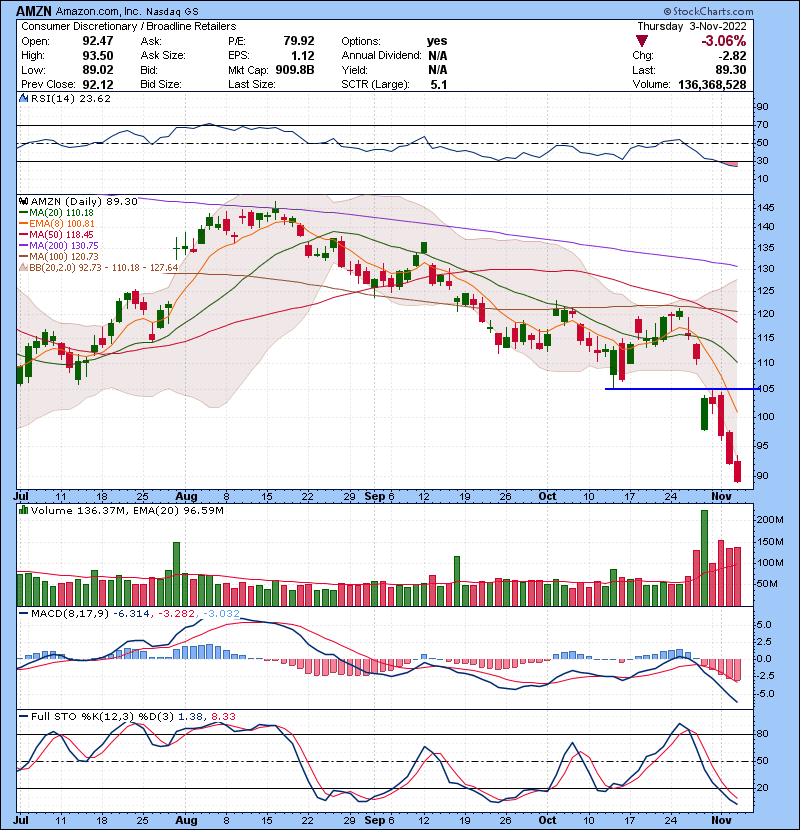This screenshot has height=830, width=800.
Task: Click the Volume value 136,368,528
Action: [712, 84]
